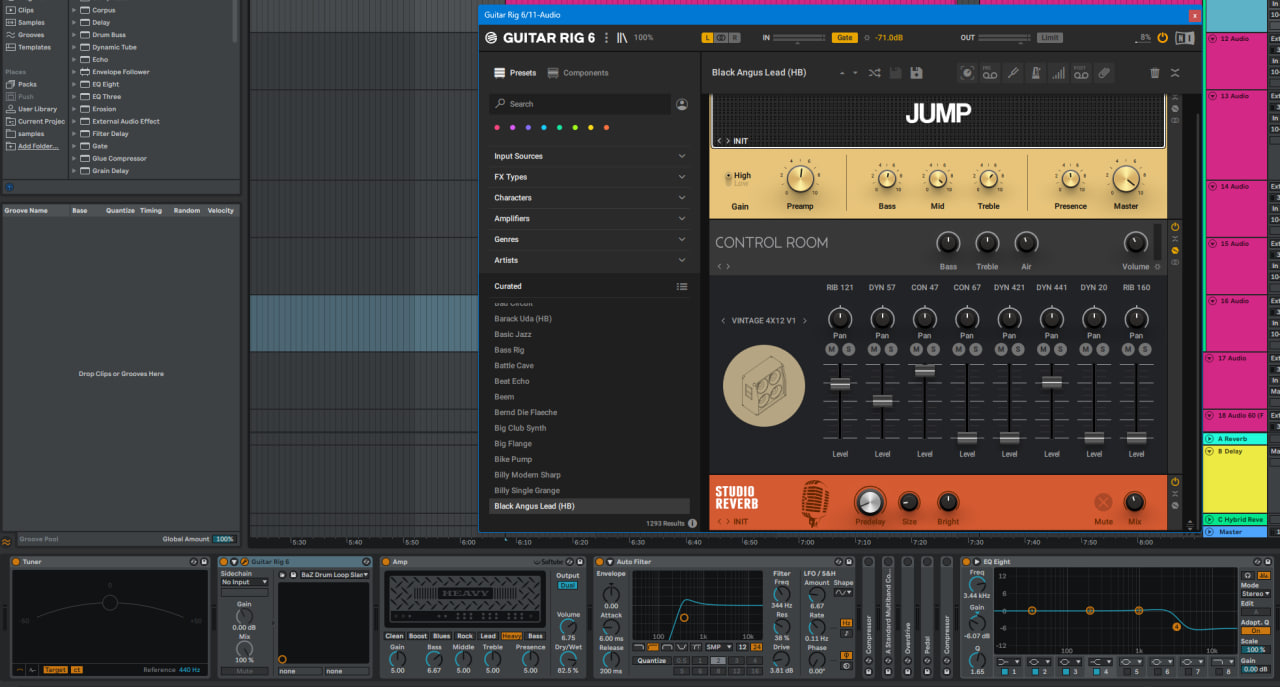The height and width of the screenshot is (687, 1280).
Task: Click the trash icon to clear rack
Action: [x=1155, y=73]
